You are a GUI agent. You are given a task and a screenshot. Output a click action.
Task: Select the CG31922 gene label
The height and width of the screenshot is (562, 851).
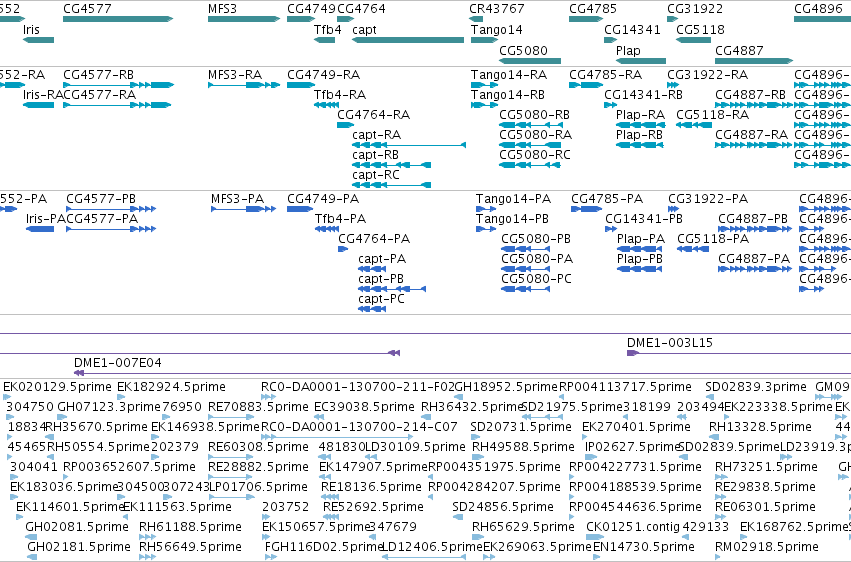(x=695, y=9)
